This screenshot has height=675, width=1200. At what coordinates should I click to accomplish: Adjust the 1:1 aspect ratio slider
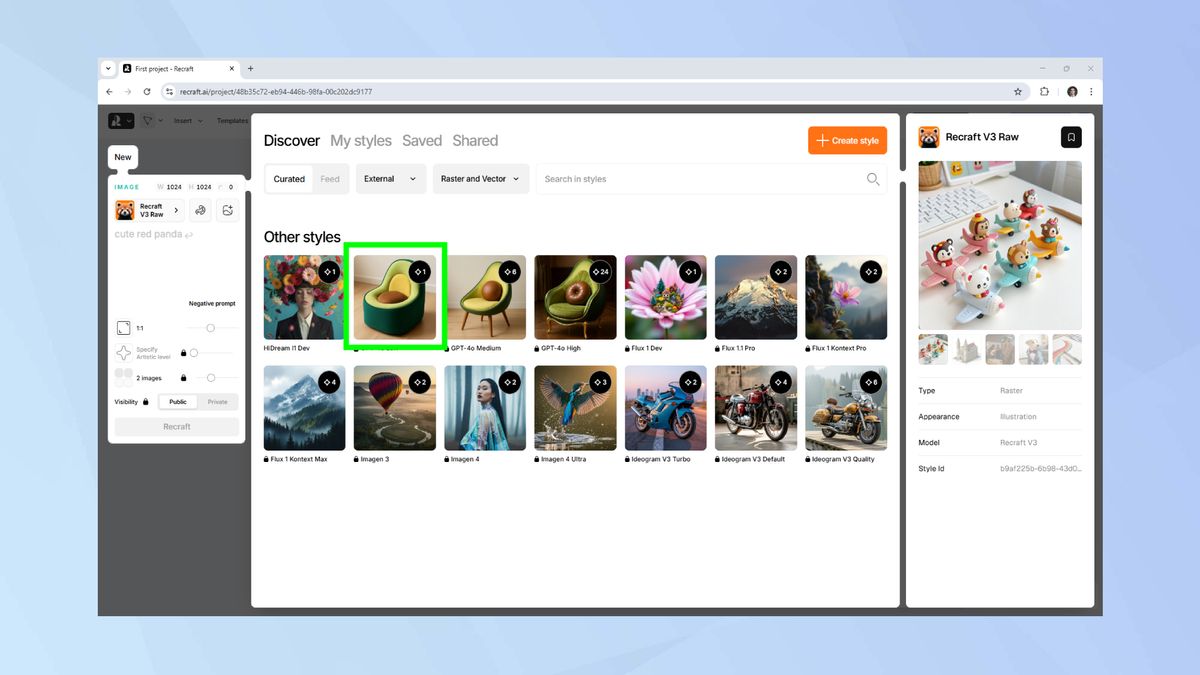point(210,328)
